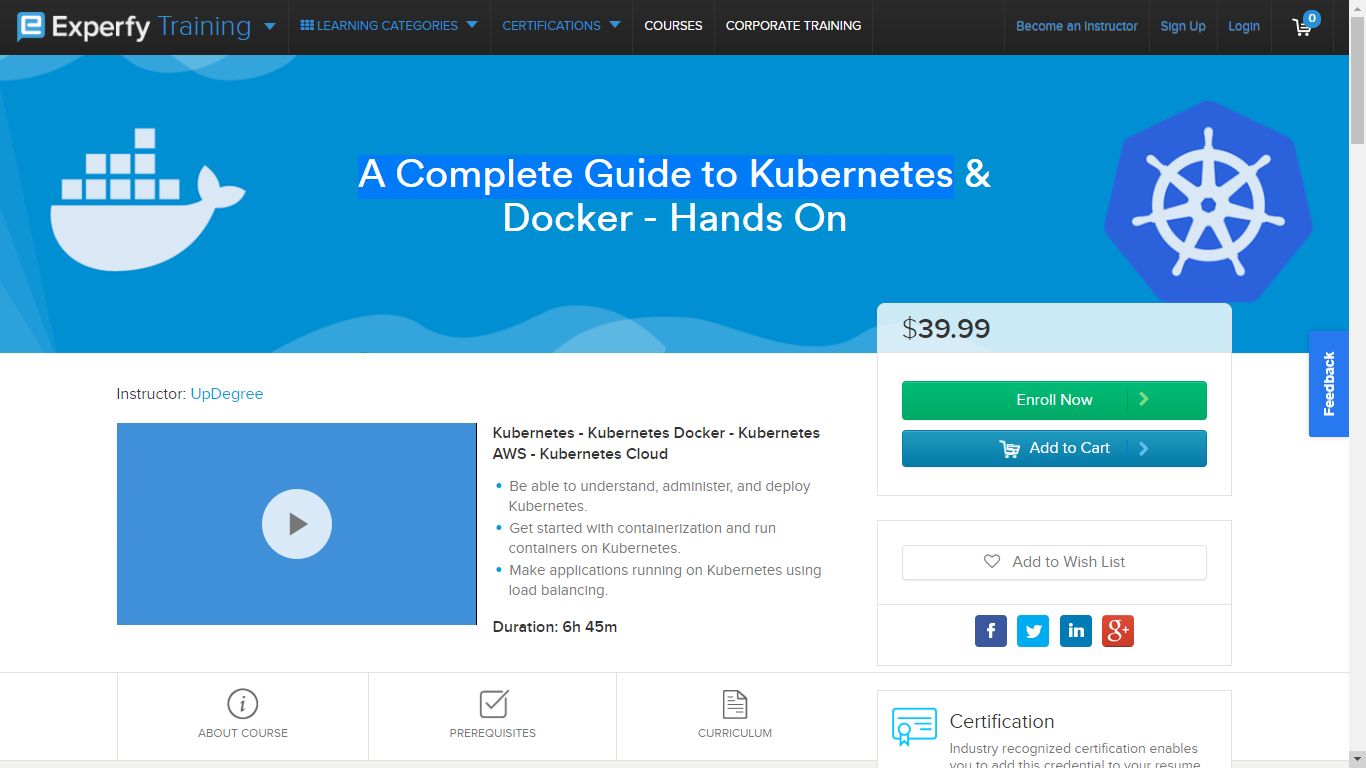Click the About Course info icon
Viewport: 1366px width, 768px height.
[x=243, y=704]
